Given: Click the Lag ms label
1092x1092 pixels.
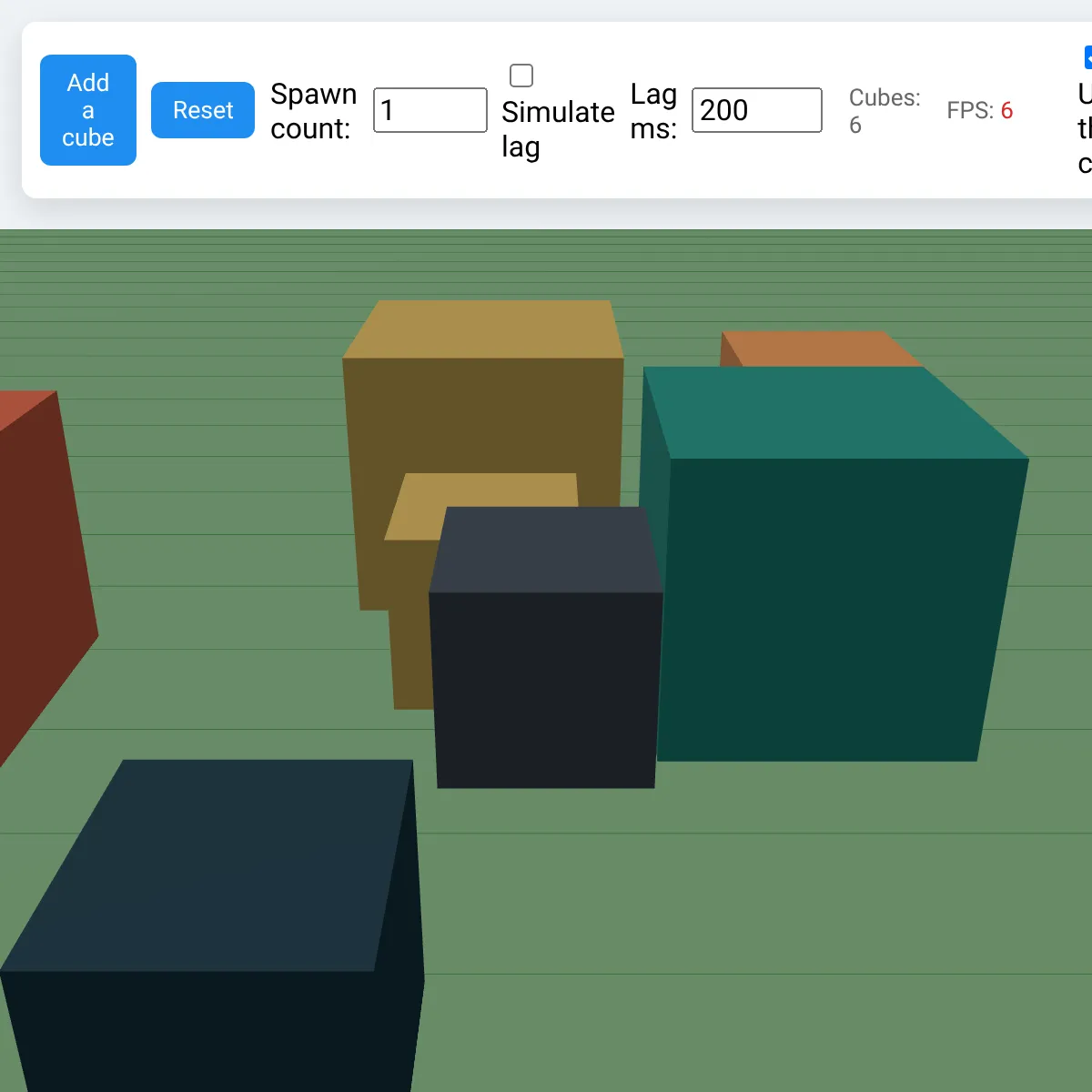Looking at the screenshot, I should click(x=653, y=111).
